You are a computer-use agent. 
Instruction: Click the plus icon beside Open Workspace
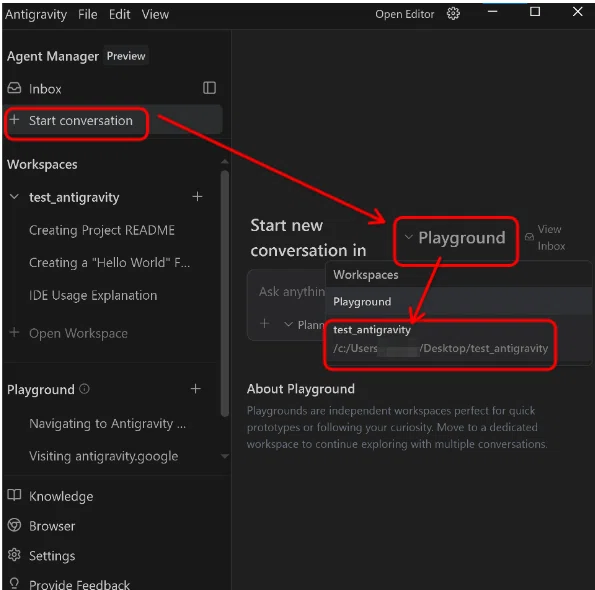coord(14,332)
